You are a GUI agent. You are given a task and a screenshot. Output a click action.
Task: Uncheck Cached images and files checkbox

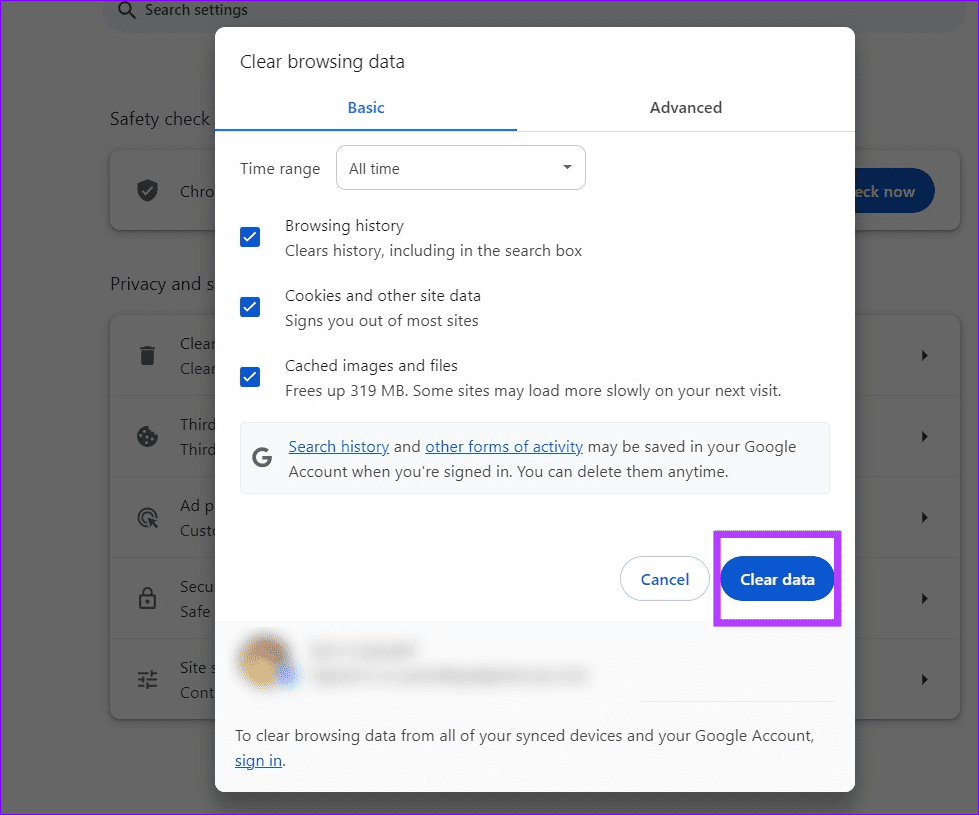point(250,377)
